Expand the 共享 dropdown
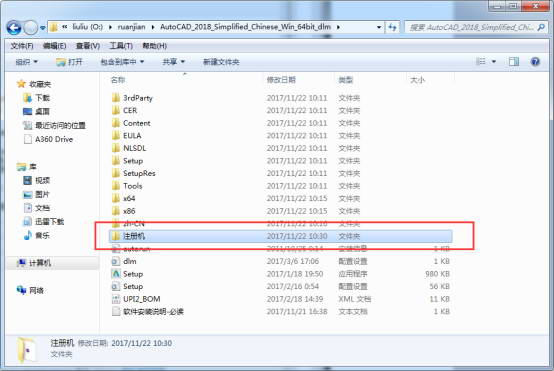Screen dimensions: 554x371 (x=173, y=62)
